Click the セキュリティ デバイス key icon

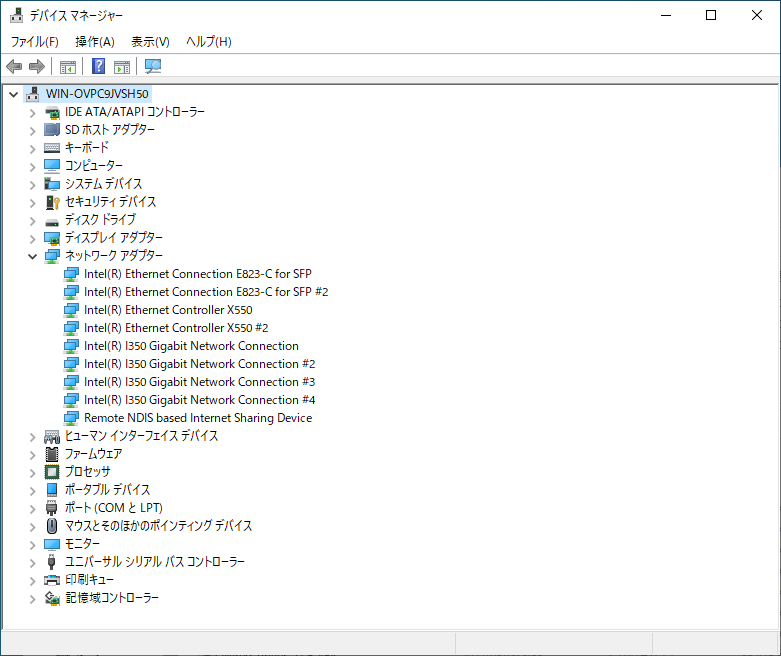[52, 202]
